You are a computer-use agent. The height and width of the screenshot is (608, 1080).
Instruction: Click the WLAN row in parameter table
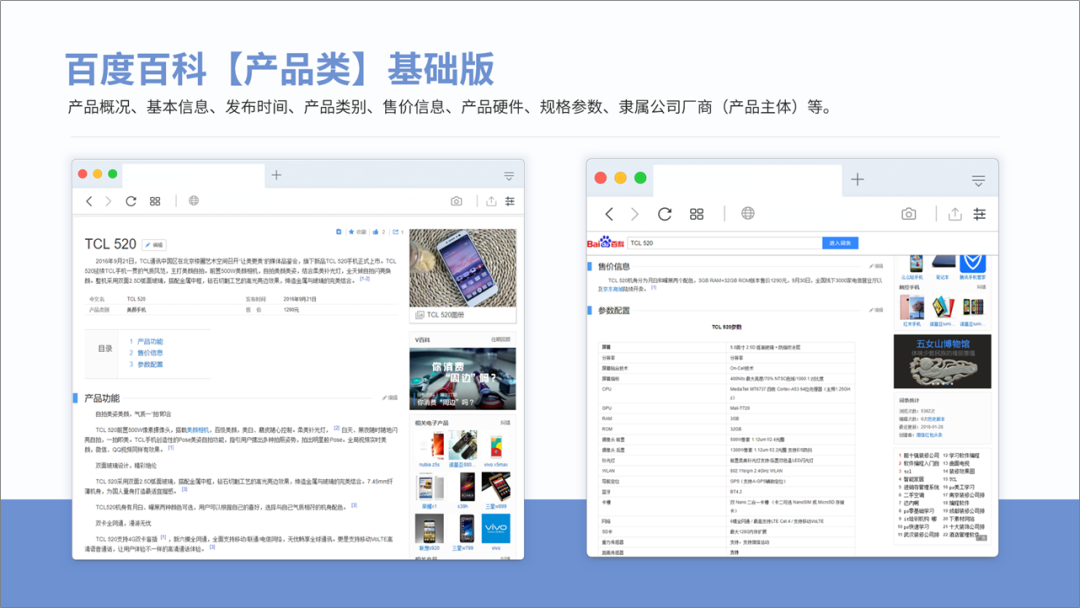tap(727, 471)
